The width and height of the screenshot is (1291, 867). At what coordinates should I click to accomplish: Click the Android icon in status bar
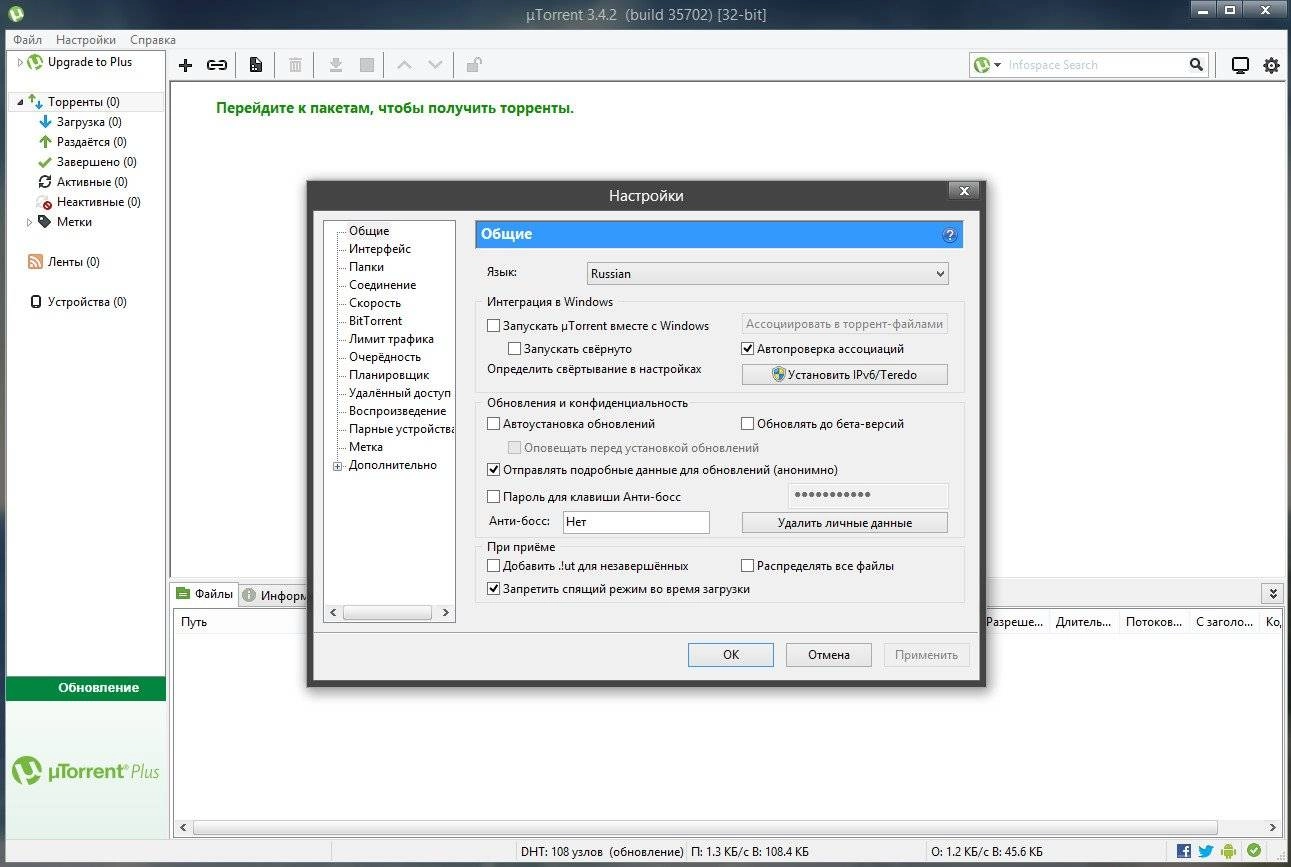[1229, 851]
